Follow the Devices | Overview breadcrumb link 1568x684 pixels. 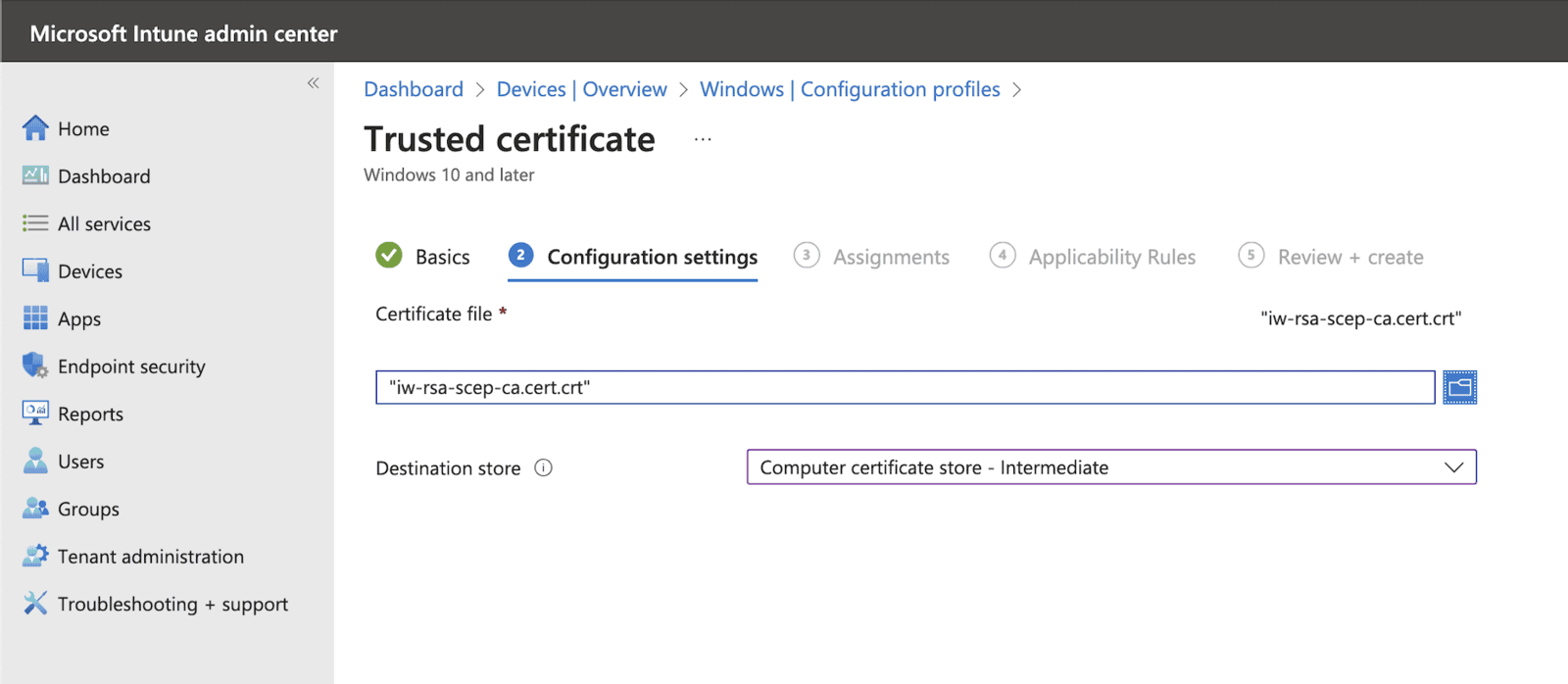click(581, 89)
